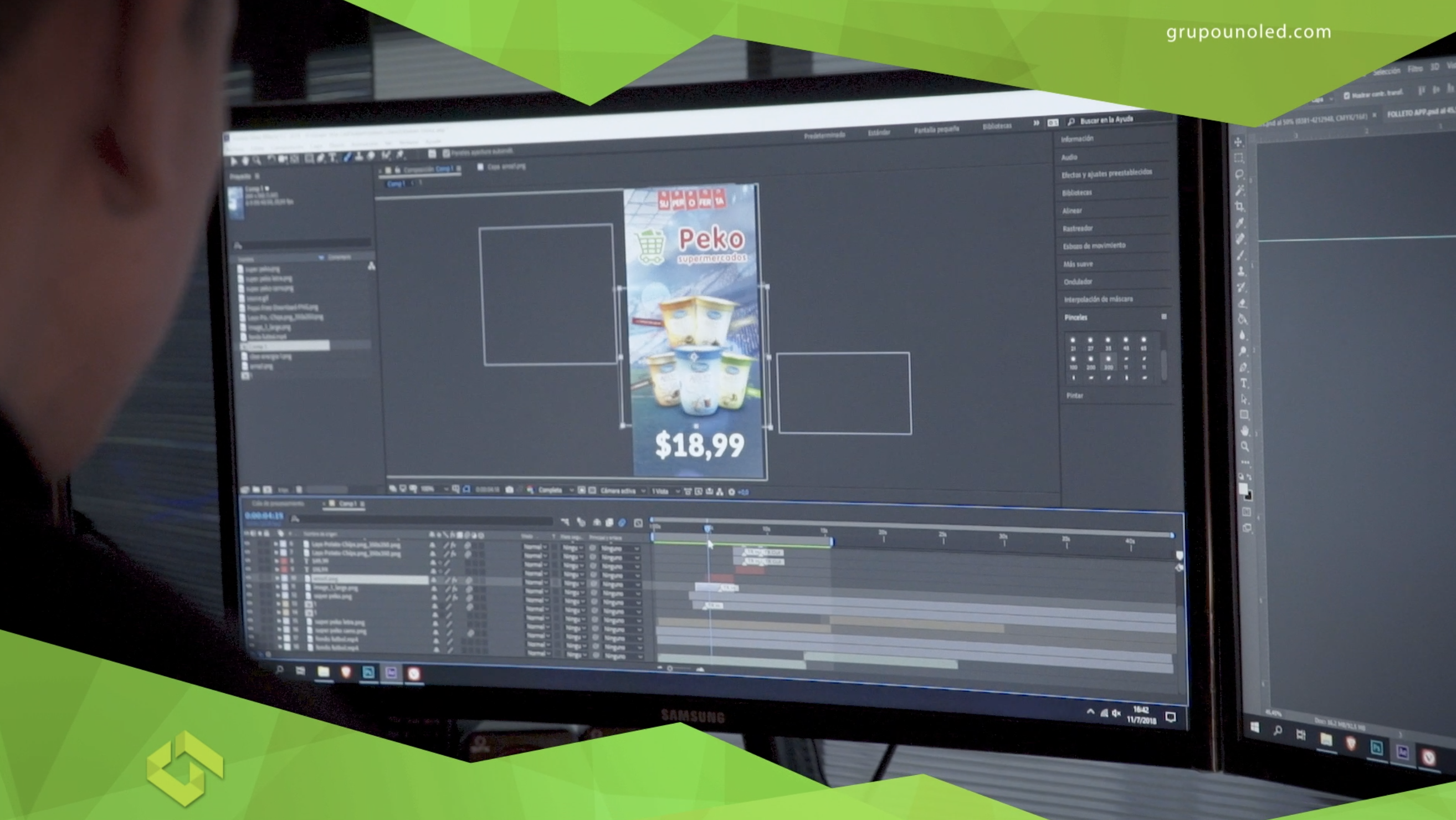Select the Type tool in After Effects toolbar
The image size is (1456, 820).
pyautogui.click(x=334, y=158)
